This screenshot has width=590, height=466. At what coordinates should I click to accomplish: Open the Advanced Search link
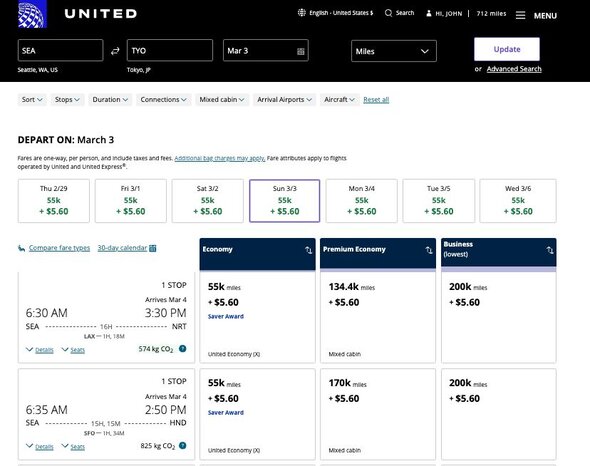[514, 69]
